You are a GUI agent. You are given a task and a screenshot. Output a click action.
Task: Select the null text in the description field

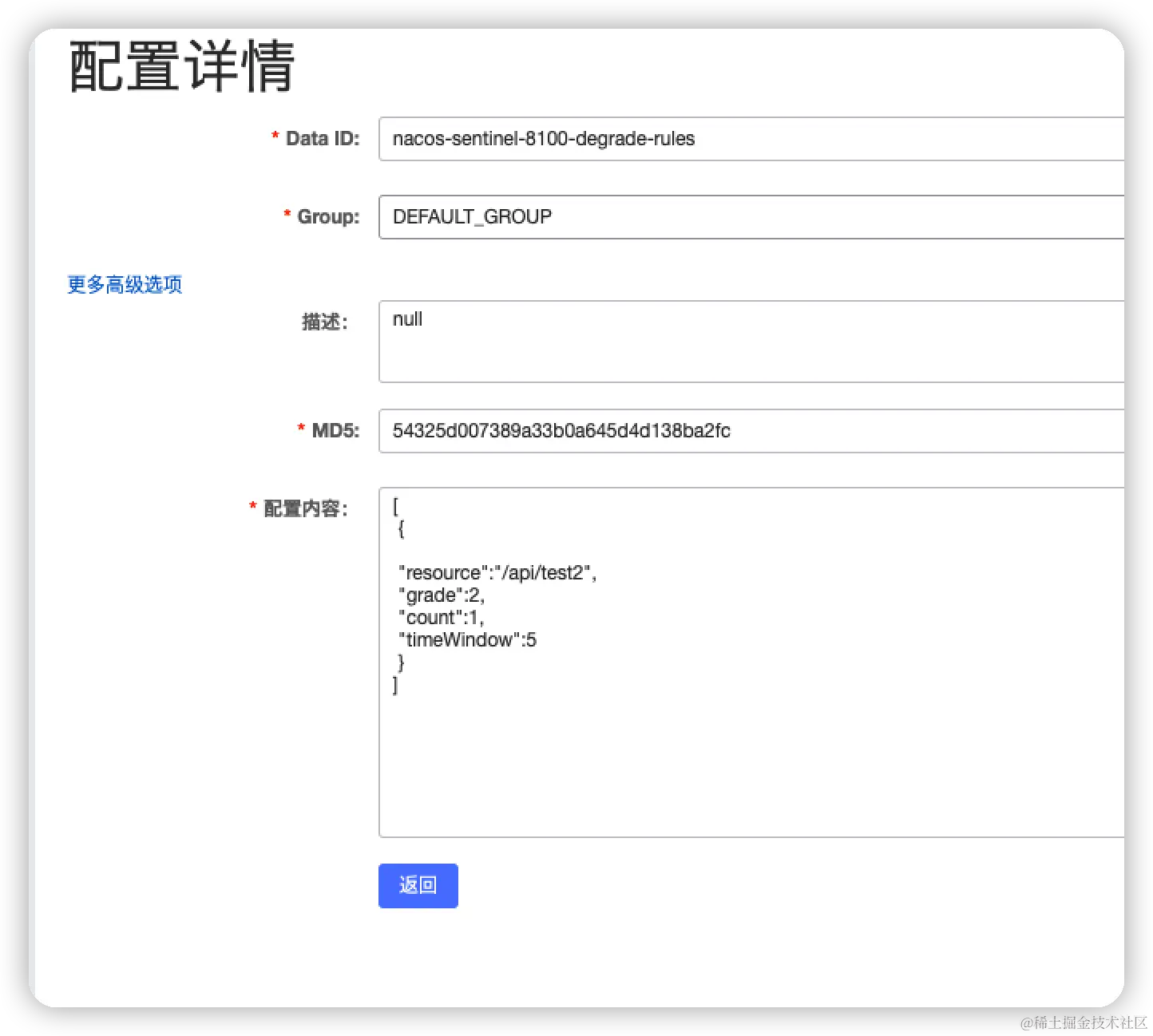pyautogui.click(x=407, y=318)
